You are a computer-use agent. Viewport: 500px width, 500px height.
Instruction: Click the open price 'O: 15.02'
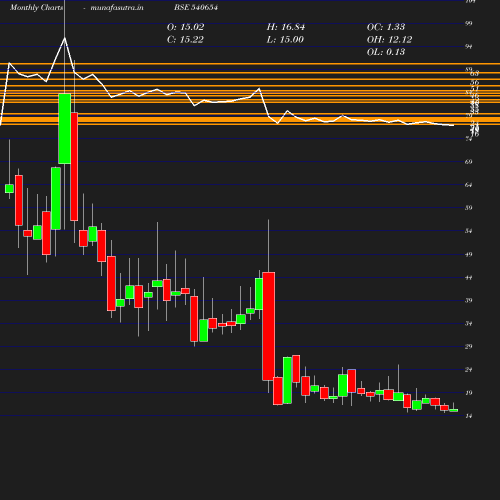click(x=185, y=27)
